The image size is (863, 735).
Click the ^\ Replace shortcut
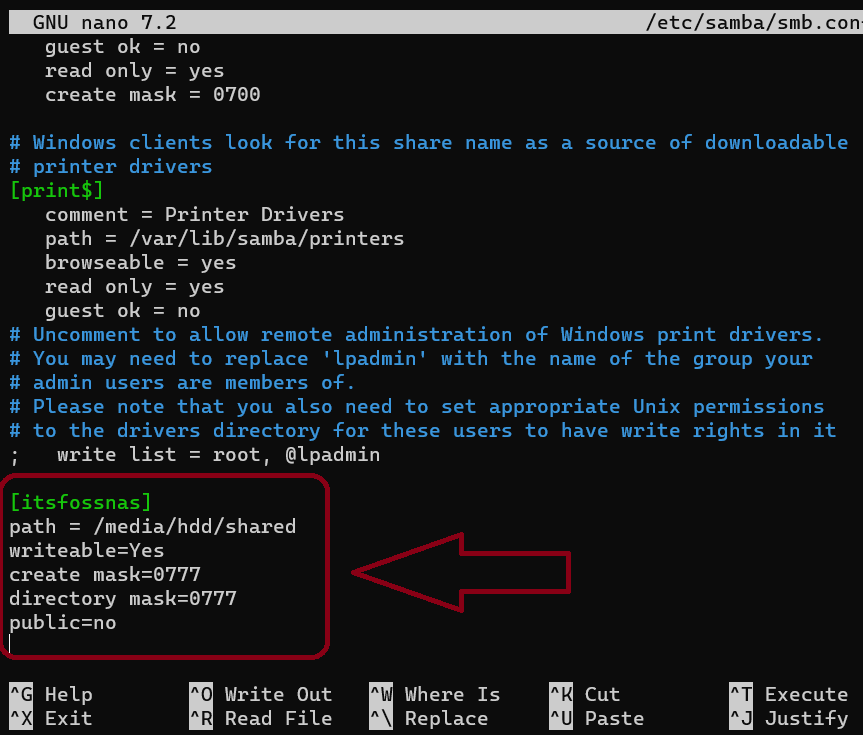coord(429,718)
